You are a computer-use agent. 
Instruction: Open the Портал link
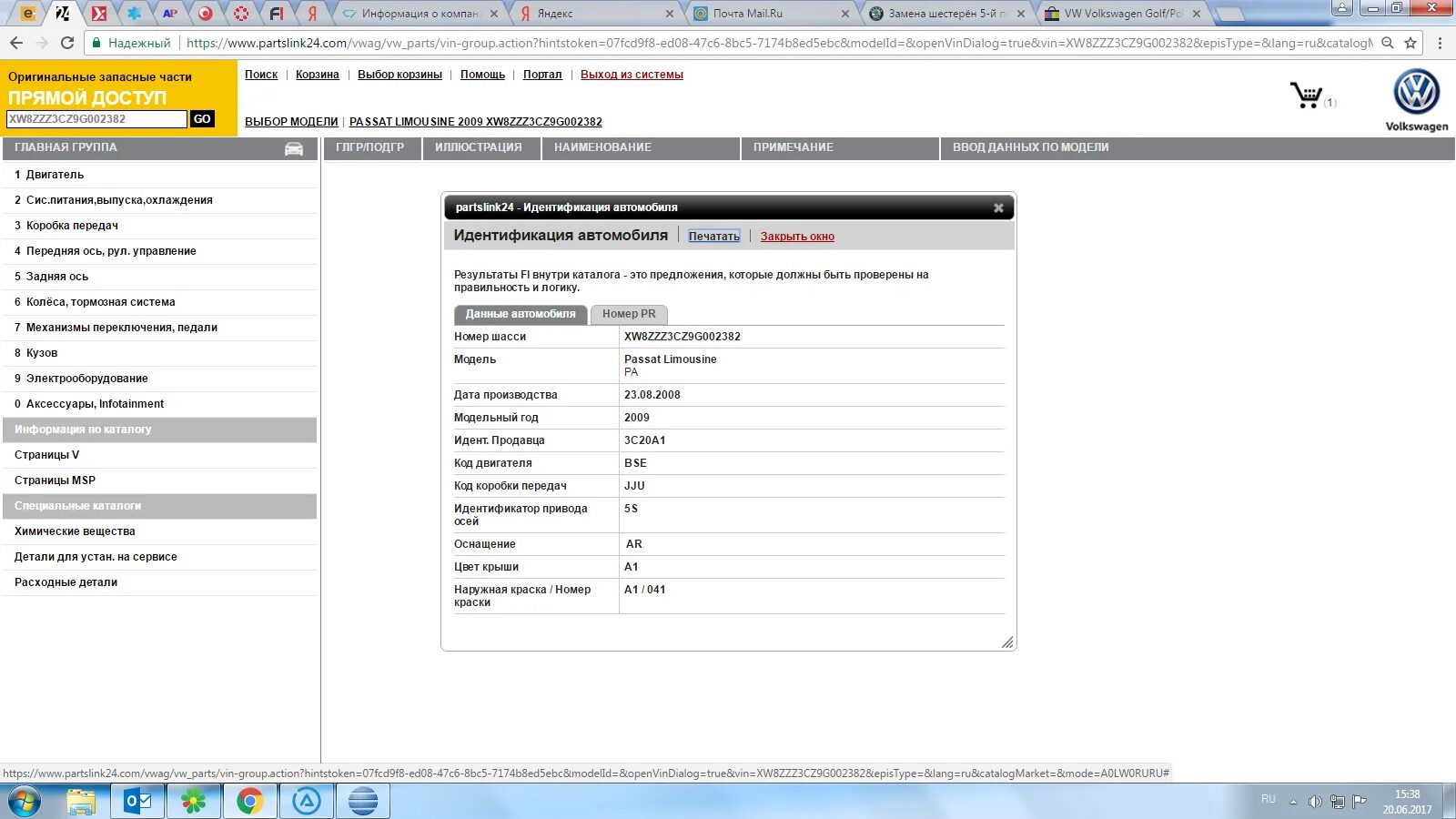click(x=542, y=75)
